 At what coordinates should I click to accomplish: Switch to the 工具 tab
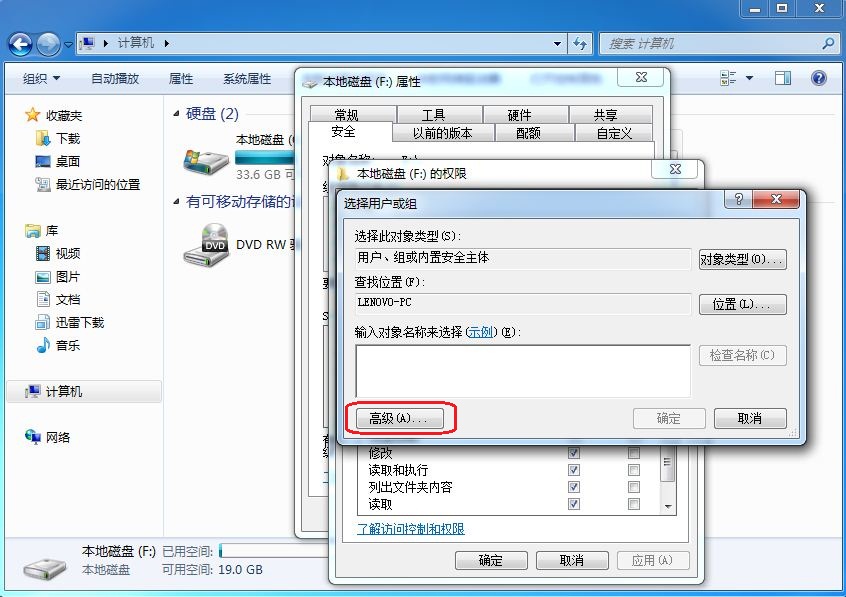tap(433, 115)
